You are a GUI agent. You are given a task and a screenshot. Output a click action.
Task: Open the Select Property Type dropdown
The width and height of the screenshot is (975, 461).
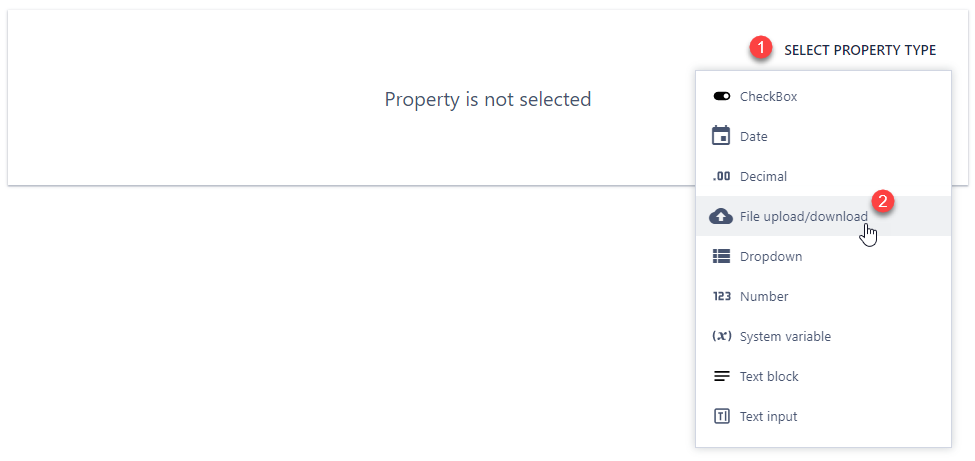[x=860, y=50]
